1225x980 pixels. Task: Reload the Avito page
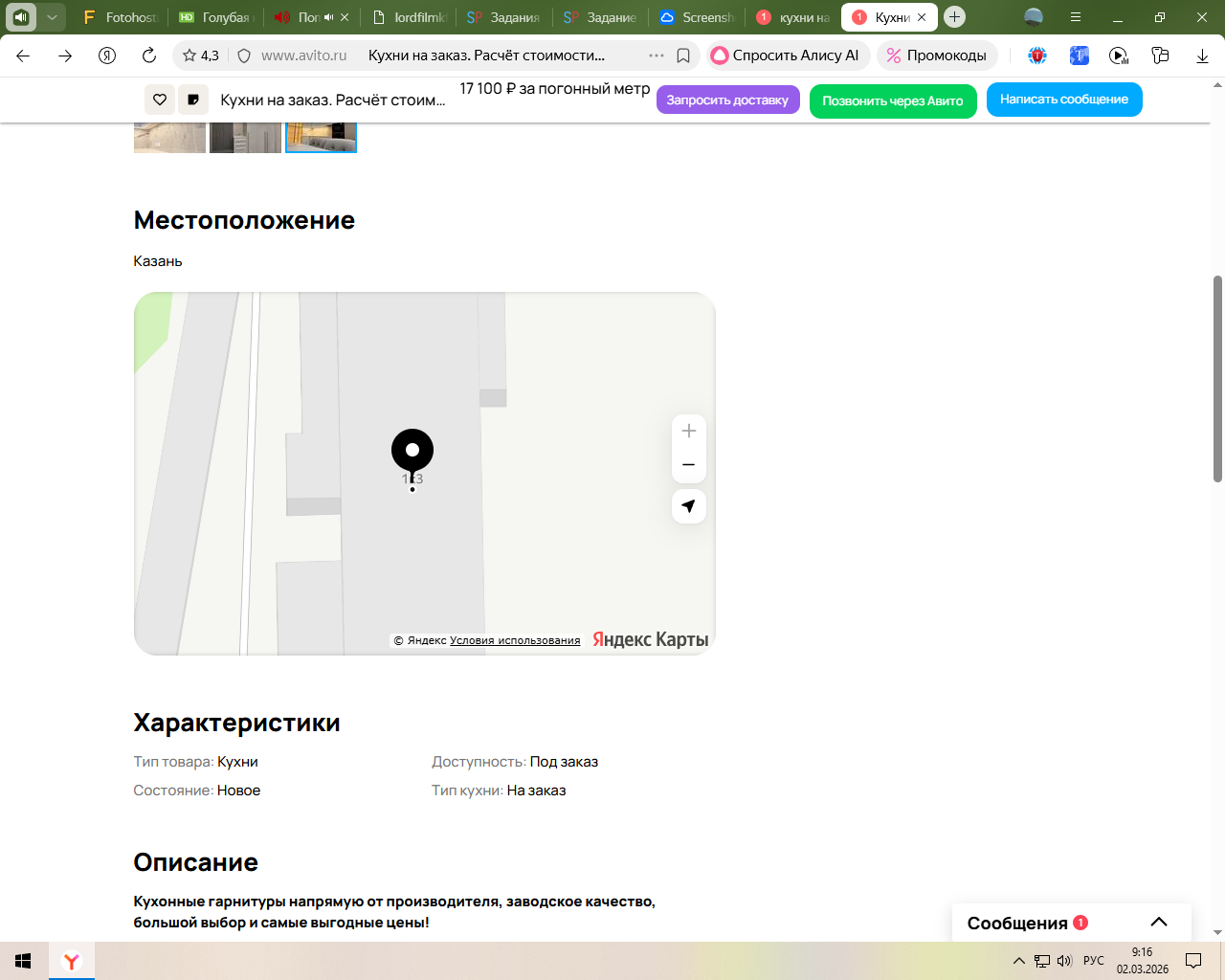click(149, 56)
